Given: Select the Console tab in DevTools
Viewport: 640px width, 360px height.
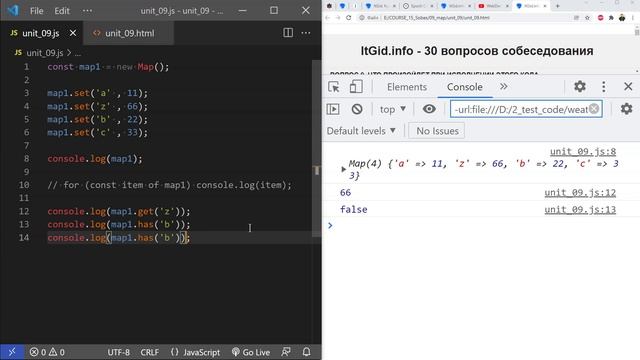Looking at the screenshot, I should point(464,87).
